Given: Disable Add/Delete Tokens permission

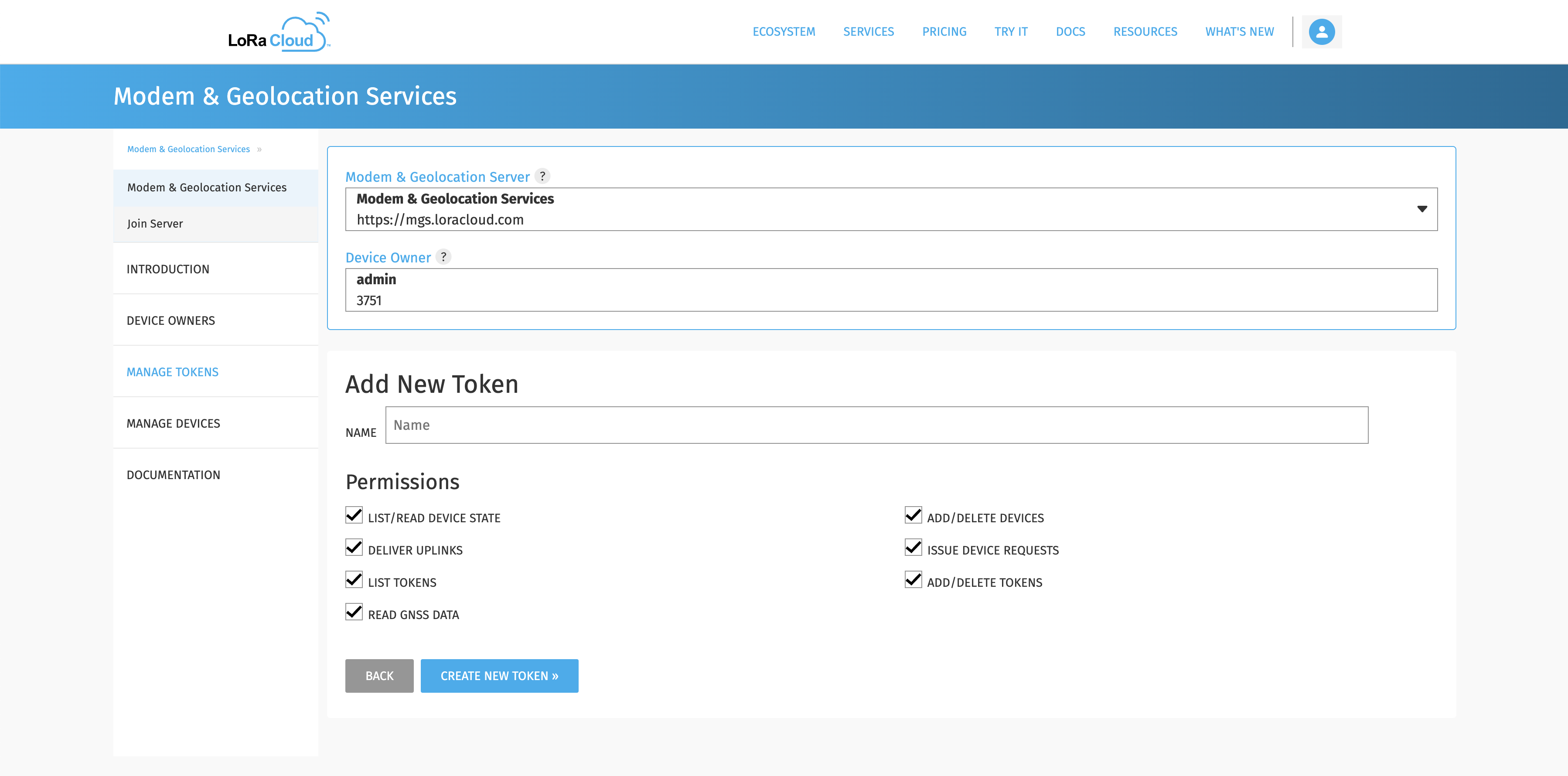Looking at the screenshot, I should 913,580.
